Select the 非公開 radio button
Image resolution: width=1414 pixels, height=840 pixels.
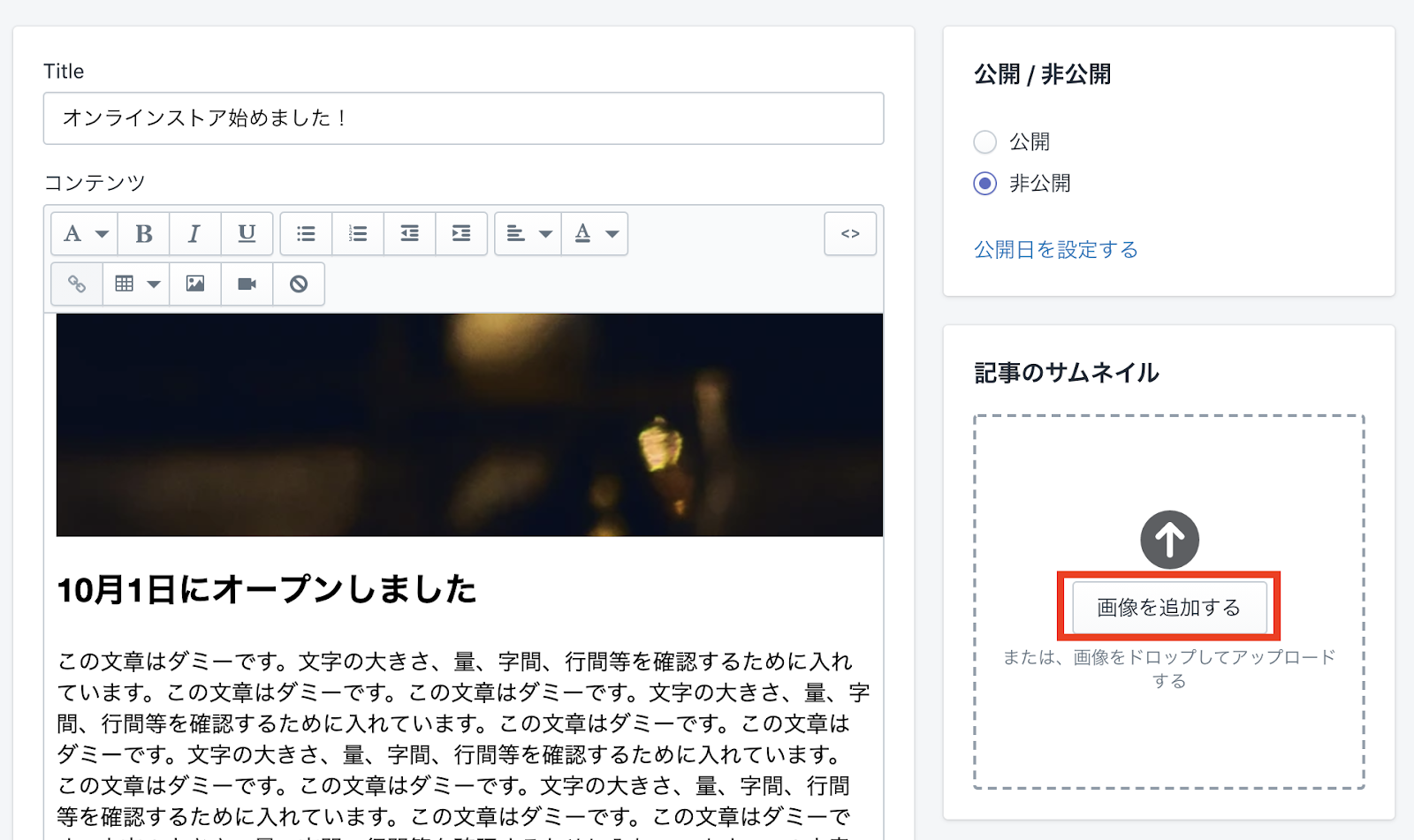pos(984,184)
